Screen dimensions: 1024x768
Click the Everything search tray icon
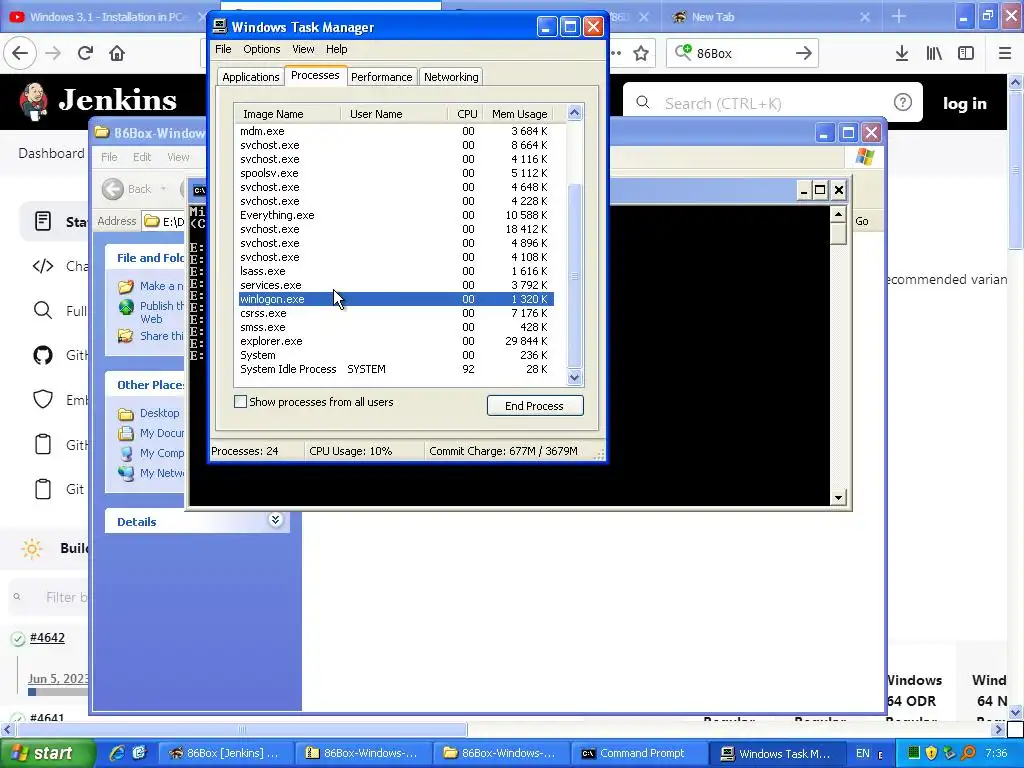[968, 753]
